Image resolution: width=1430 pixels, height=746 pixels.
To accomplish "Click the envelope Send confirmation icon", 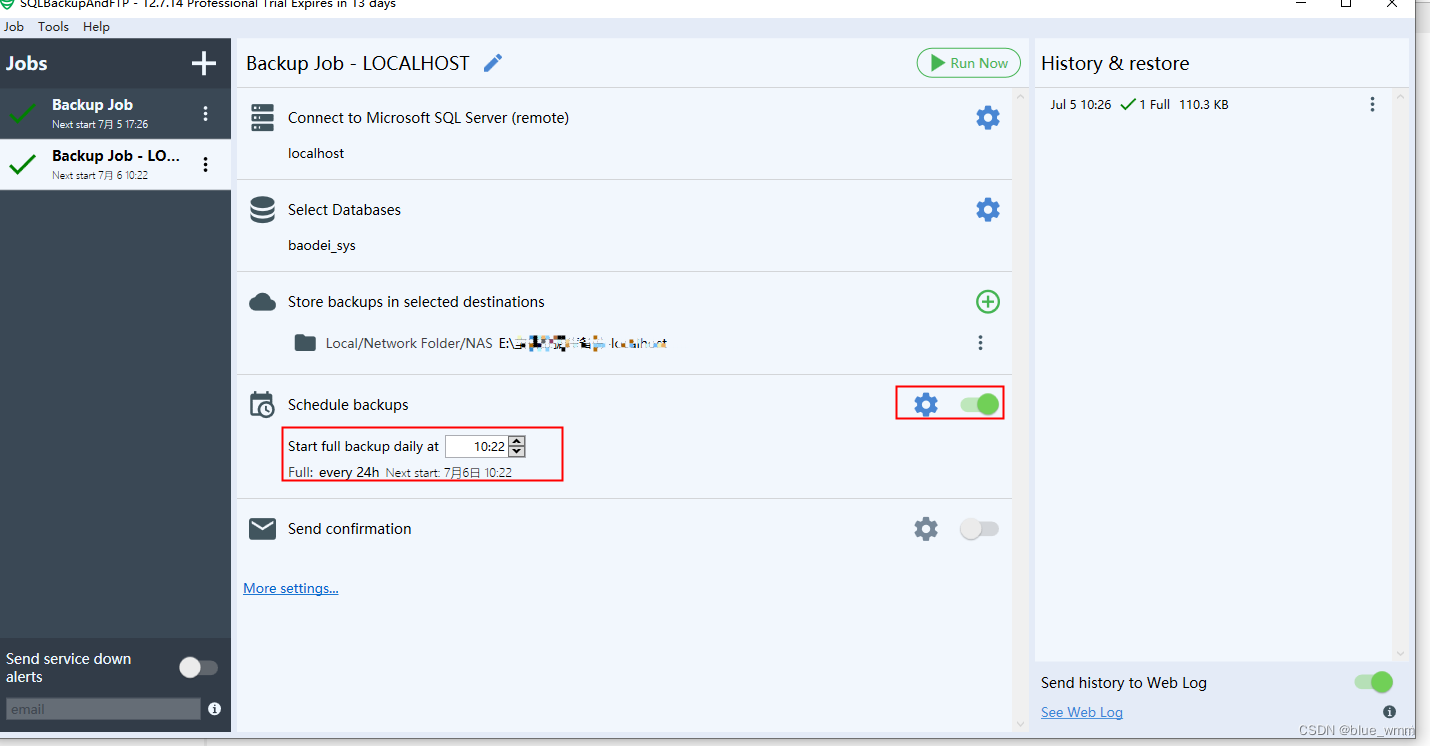I will 262,529.
